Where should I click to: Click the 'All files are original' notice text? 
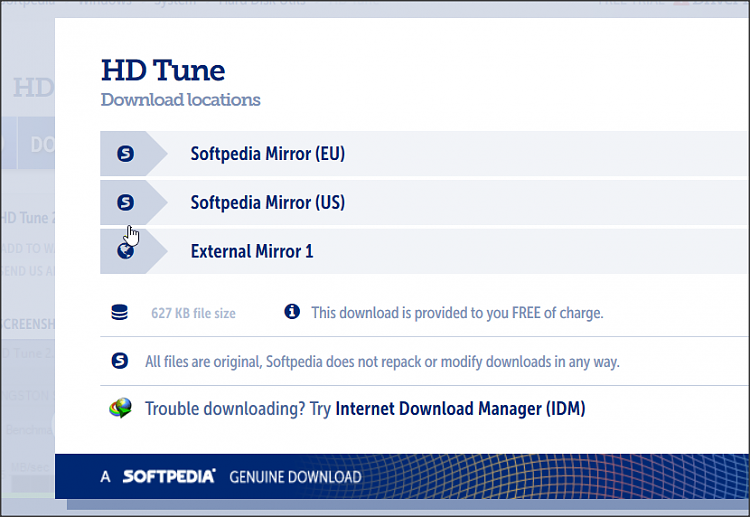click(x=382, y=362)
